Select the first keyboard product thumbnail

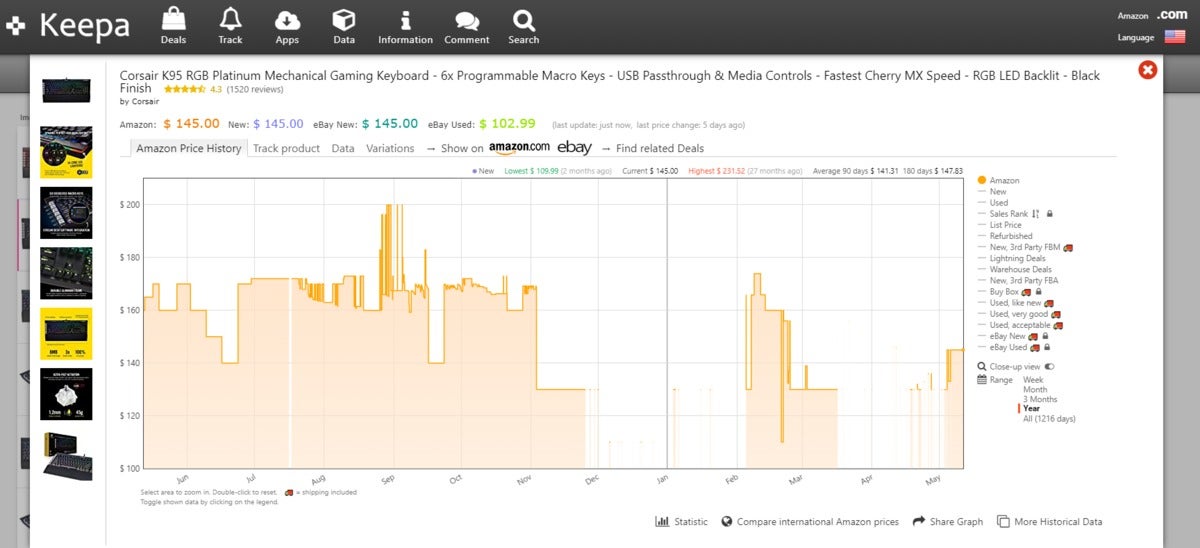pyautogui.click(x=66, y=90)
